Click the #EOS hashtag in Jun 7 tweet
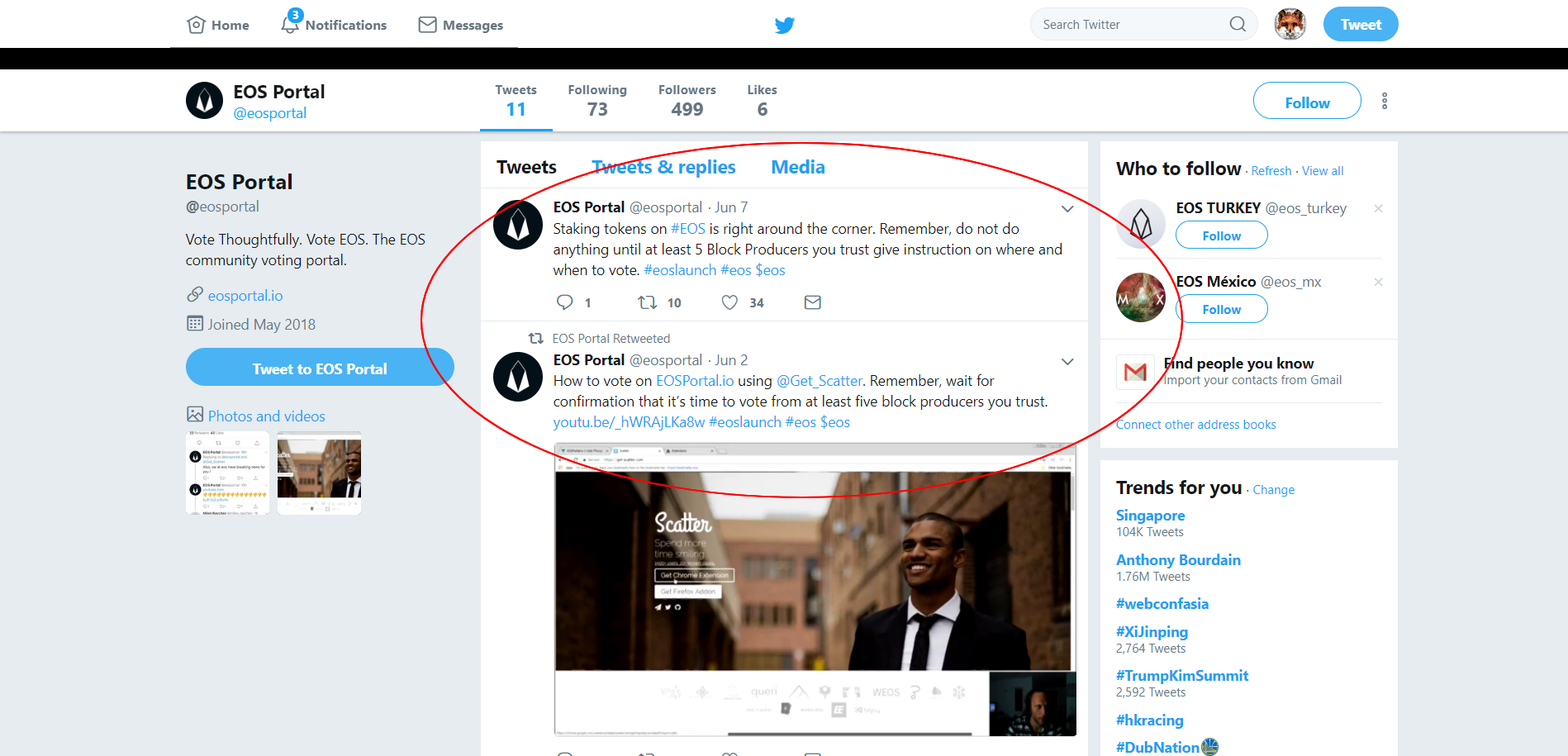 click(x=687, y=229)
